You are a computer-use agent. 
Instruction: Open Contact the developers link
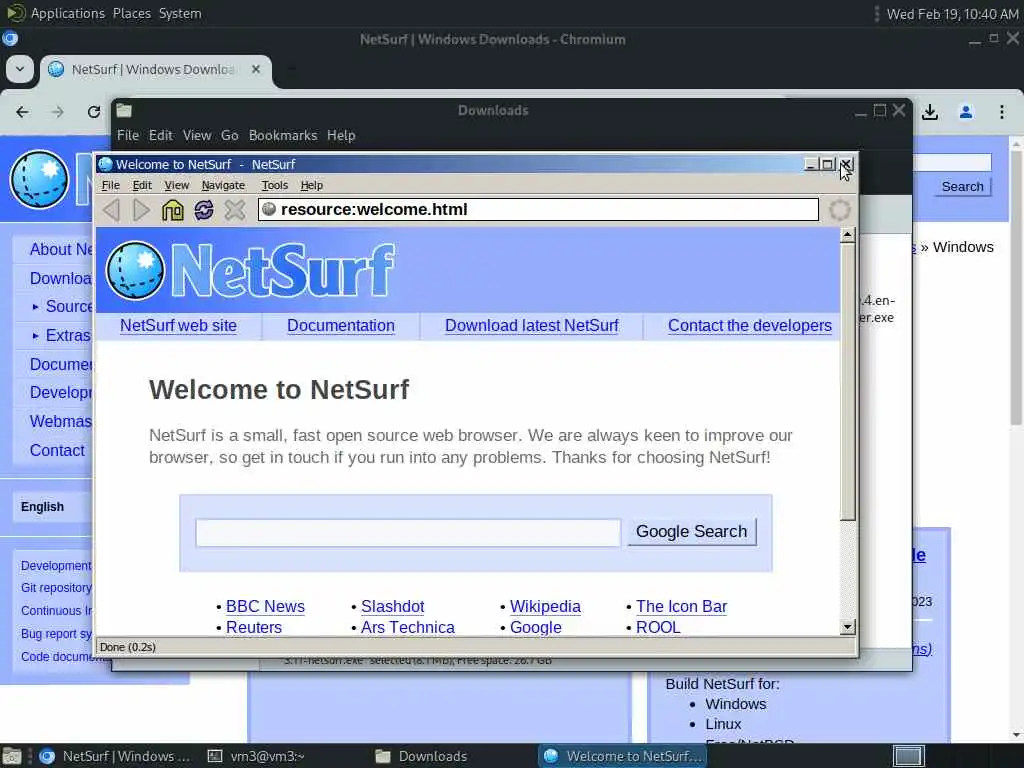750,325
